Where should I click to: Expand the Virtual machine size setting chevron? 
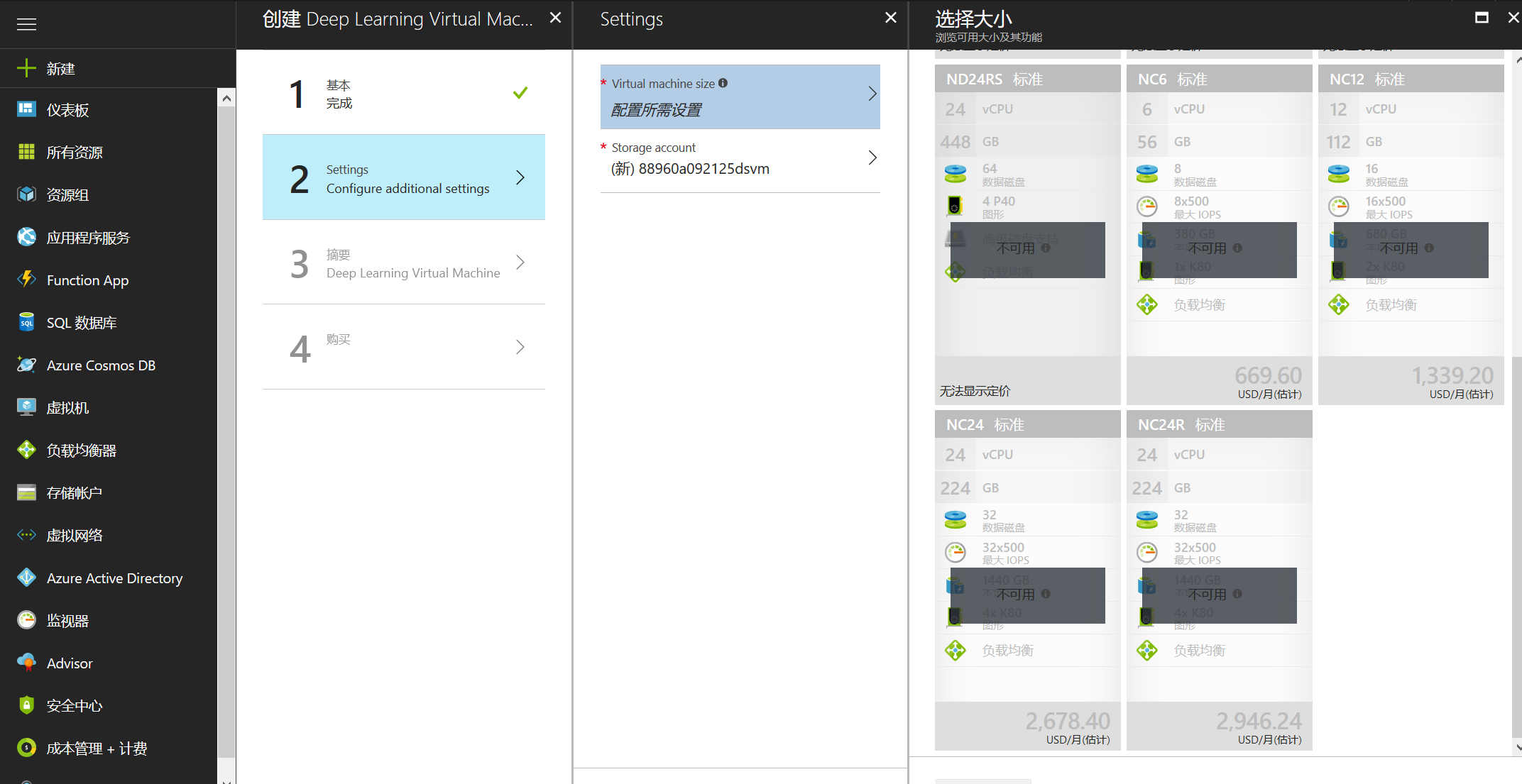(x=872, y=94)
